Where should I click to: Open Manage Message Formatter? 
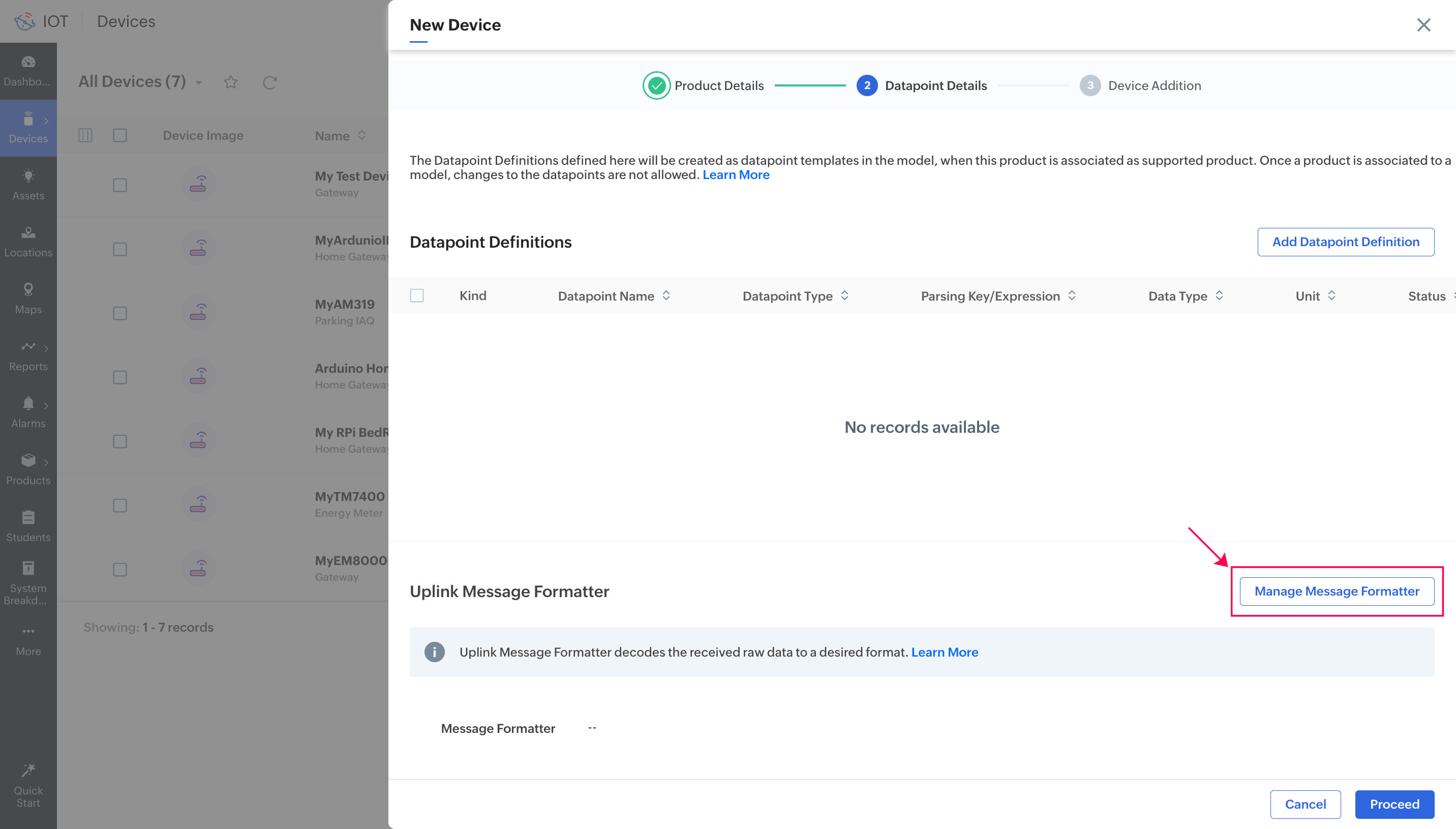(1336, 591)
